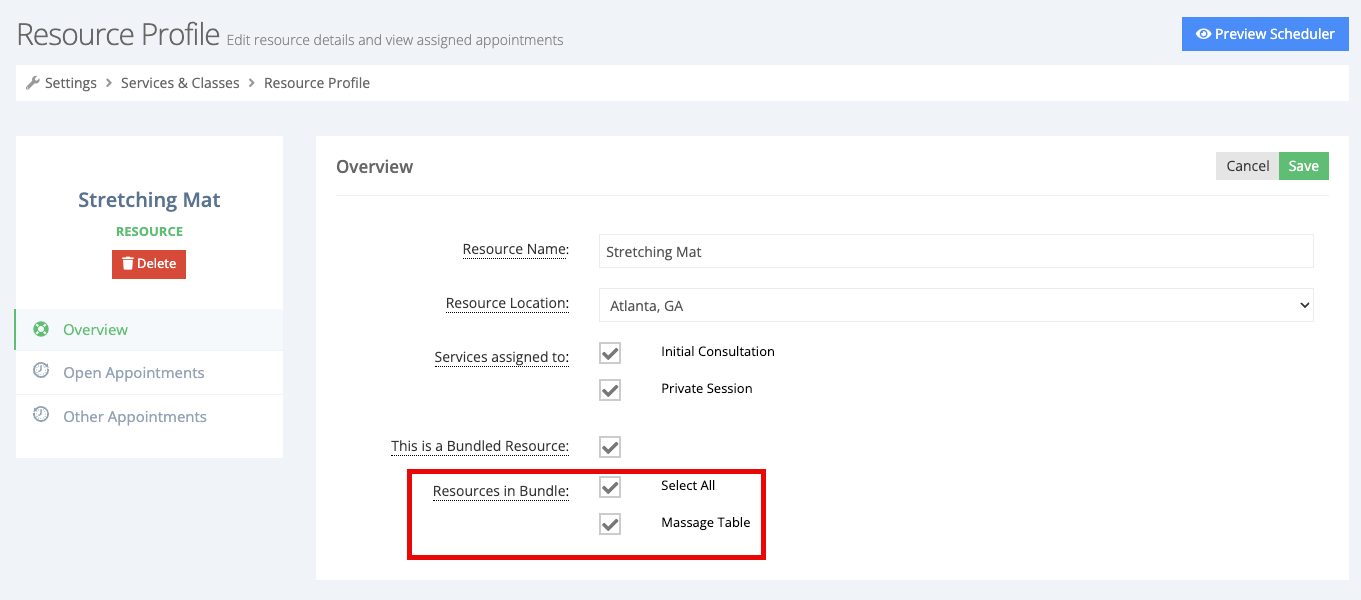Viewport: 1361px width, 600px height.
Task: Click the Massage Table label text
Action: 705,523
